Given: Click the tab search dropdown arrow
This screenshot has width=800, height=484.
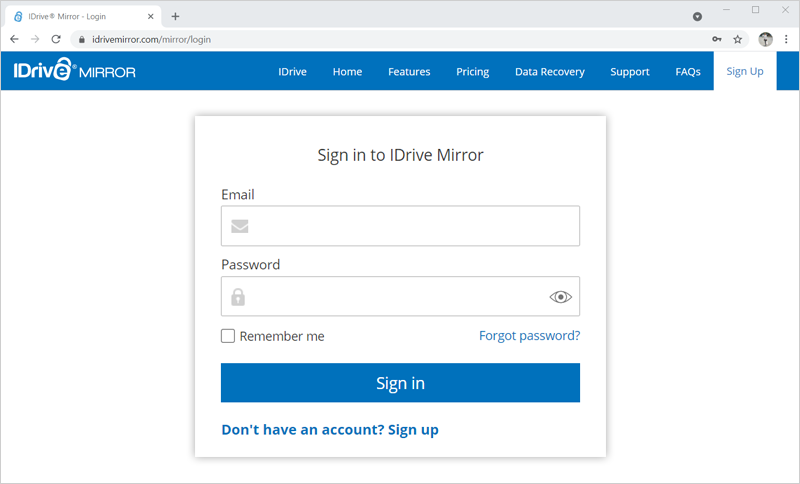Looking at the screenshot, I should 697,16.
